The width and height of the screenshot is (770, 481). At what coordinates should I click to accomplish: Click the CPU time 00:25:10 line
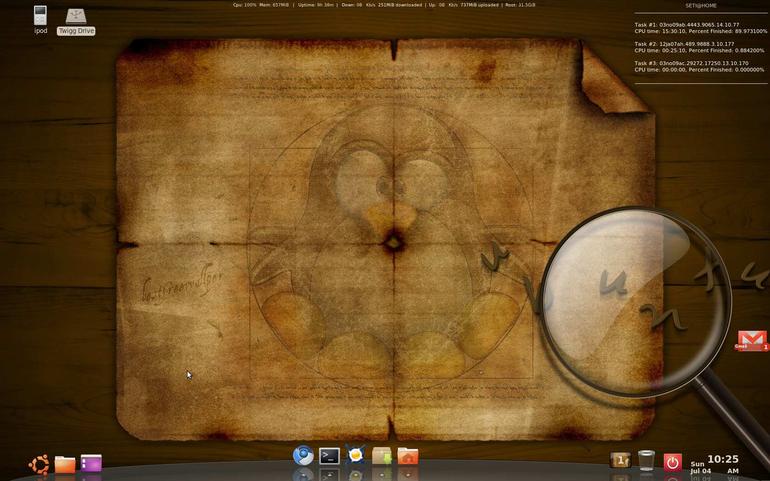coord(699,50)
